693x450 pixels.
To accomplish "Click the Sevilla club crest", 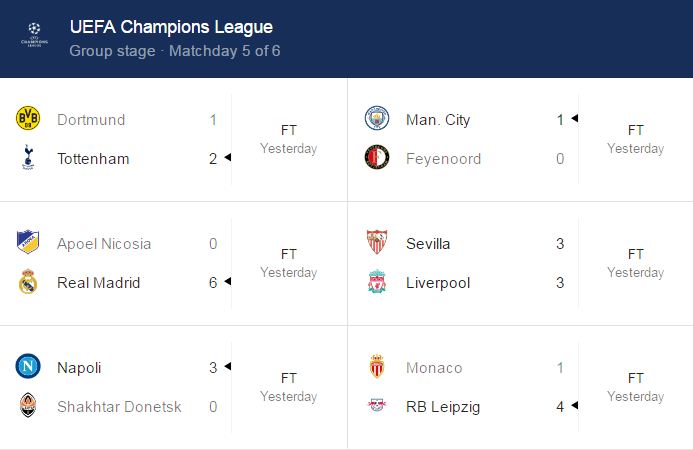I will click(376, 243).
